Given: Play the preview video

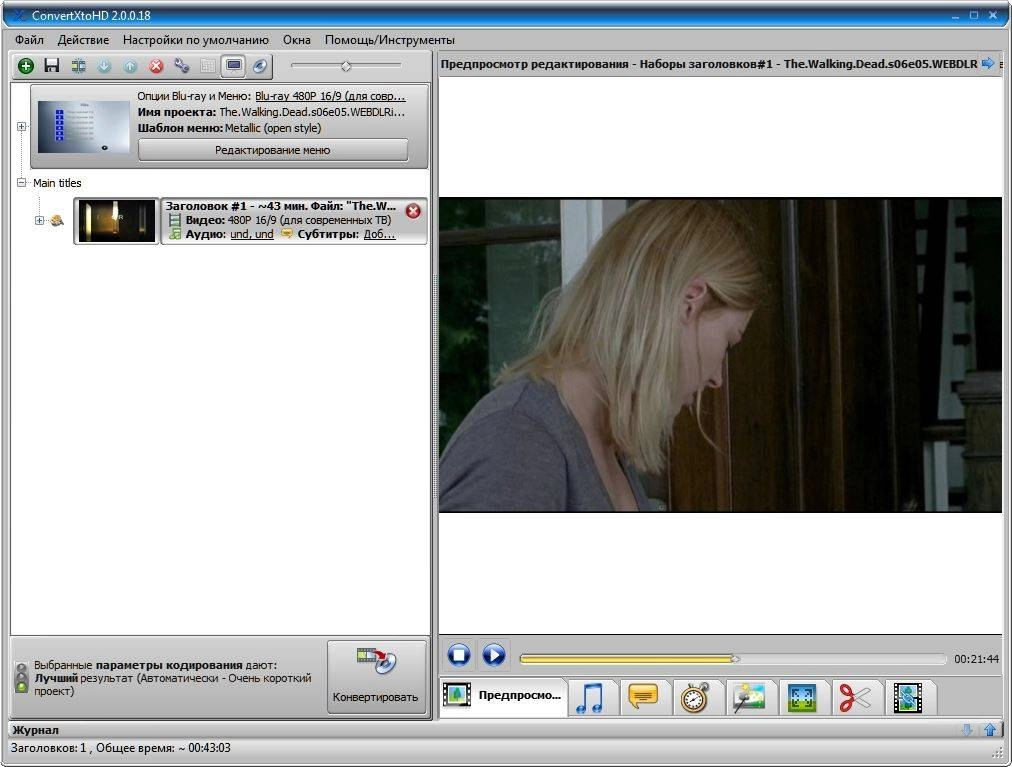Looking at the screenshot, I should coord(494,655).
